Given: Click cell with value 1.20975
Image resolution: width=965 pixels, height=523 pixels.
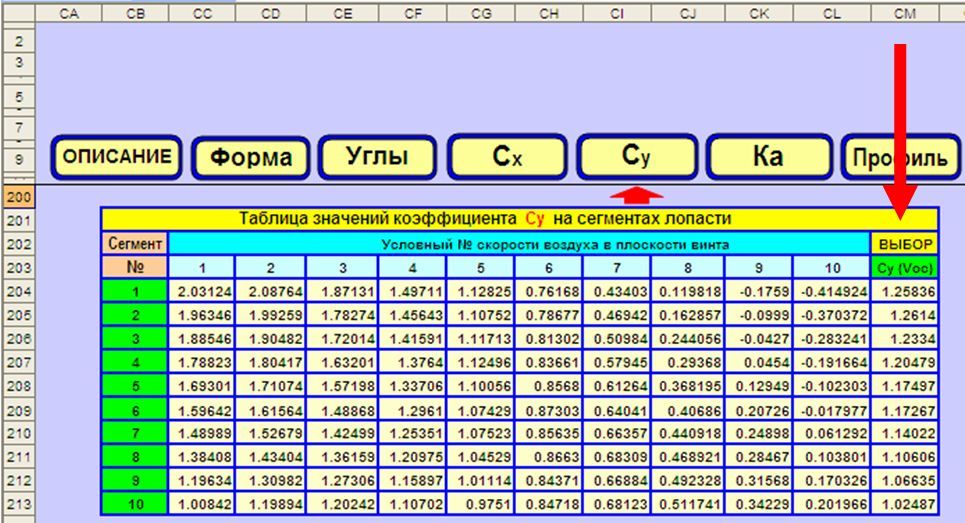Looking at the screenshot, I should 413,457.
